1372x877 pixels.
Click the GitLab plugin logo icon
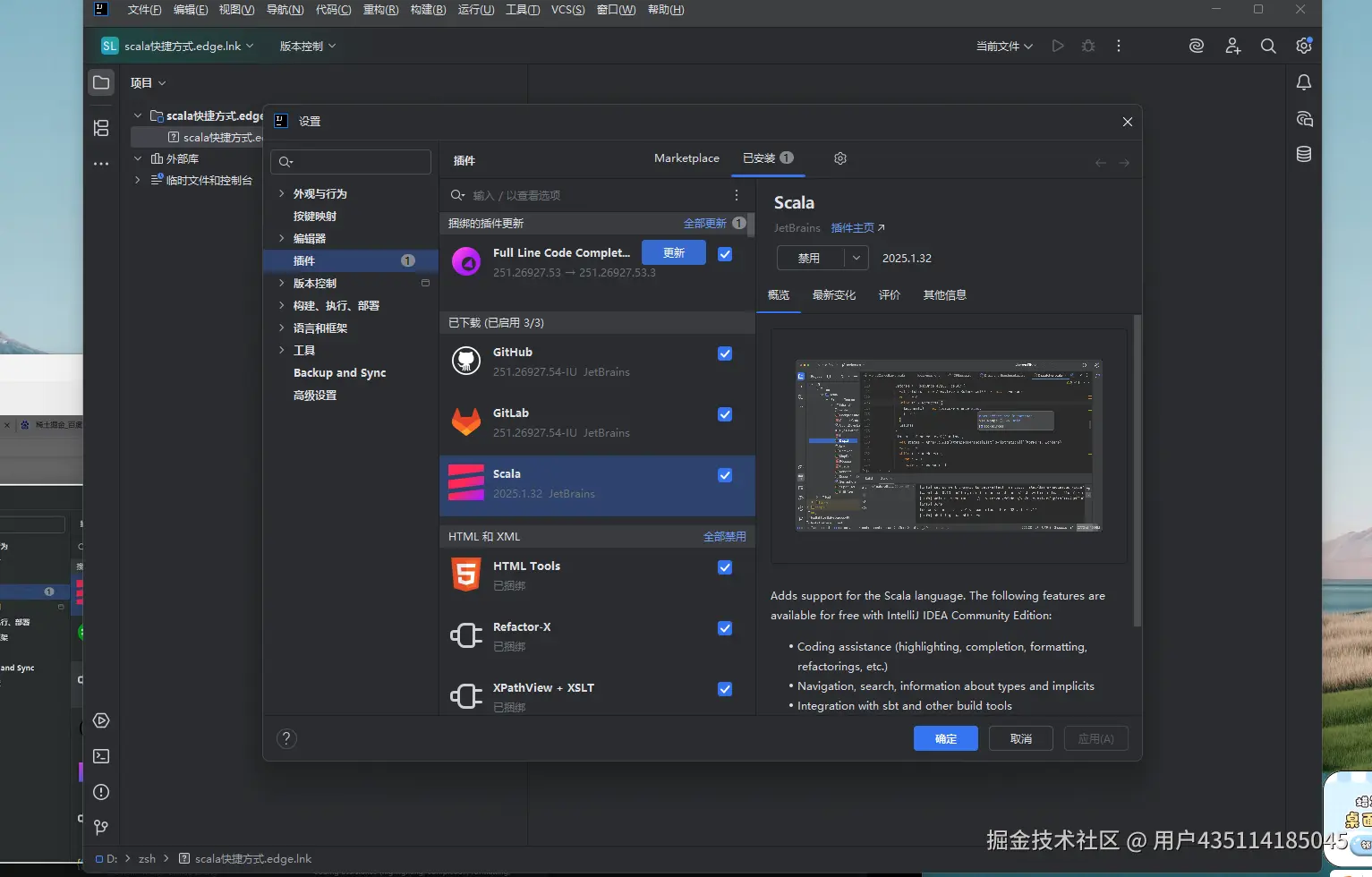[466, 421]
